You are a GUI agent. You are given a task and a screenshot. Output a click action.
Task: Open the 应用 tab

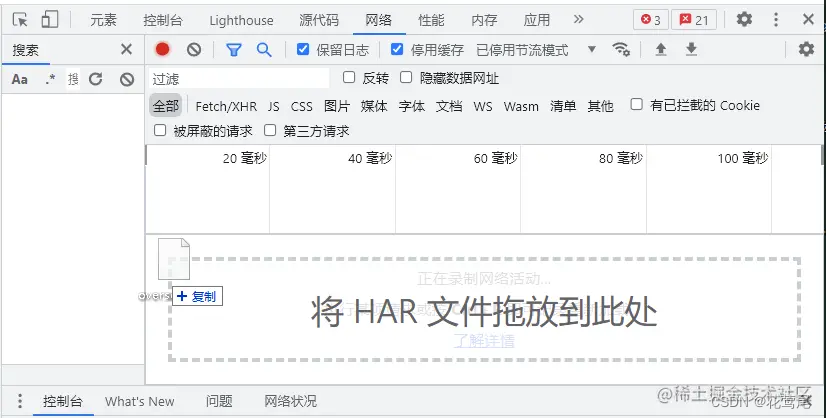[536, 20]
